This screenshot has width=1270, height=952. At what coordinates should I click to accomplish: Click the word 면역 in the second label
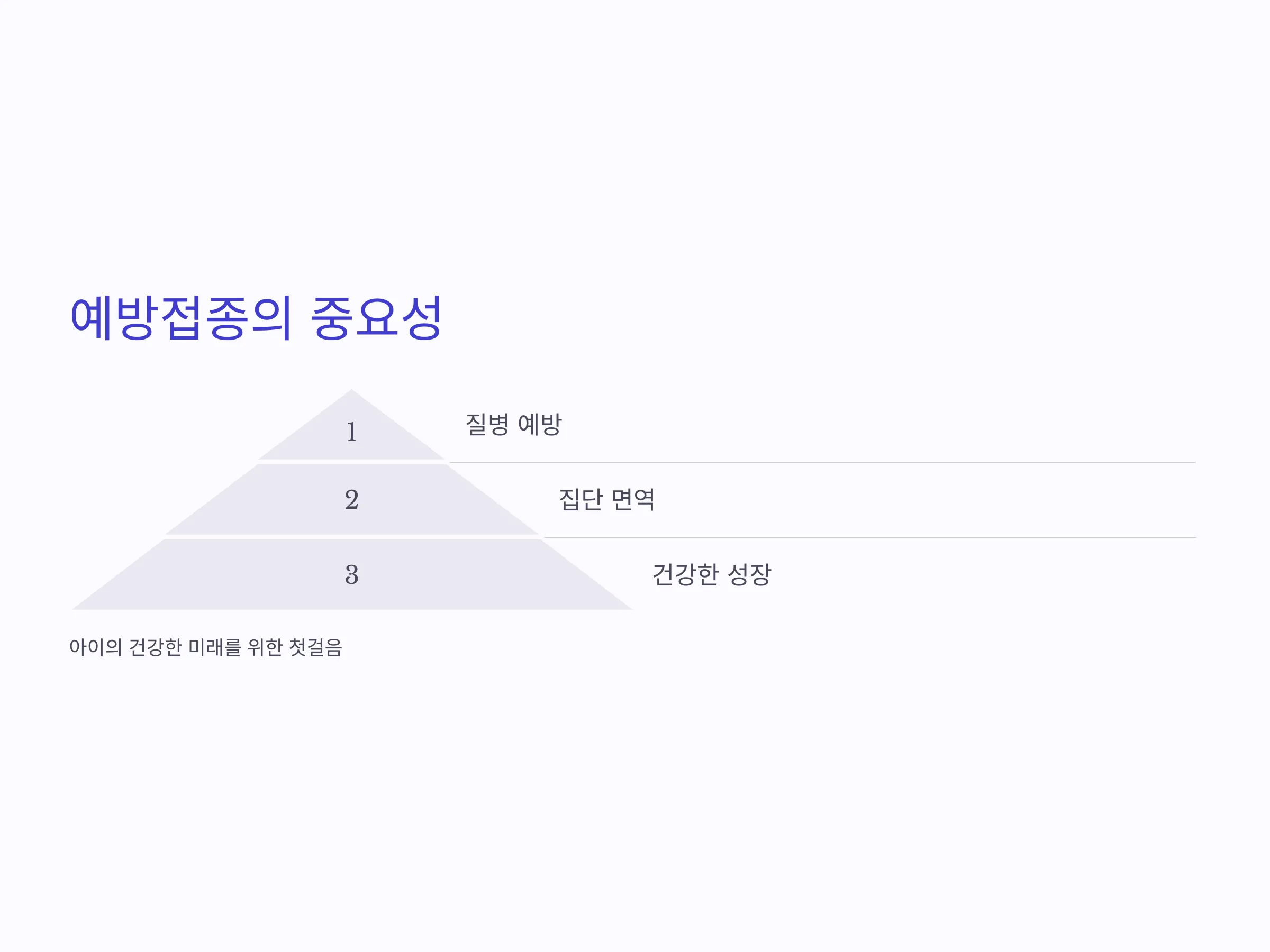point(633,500)
